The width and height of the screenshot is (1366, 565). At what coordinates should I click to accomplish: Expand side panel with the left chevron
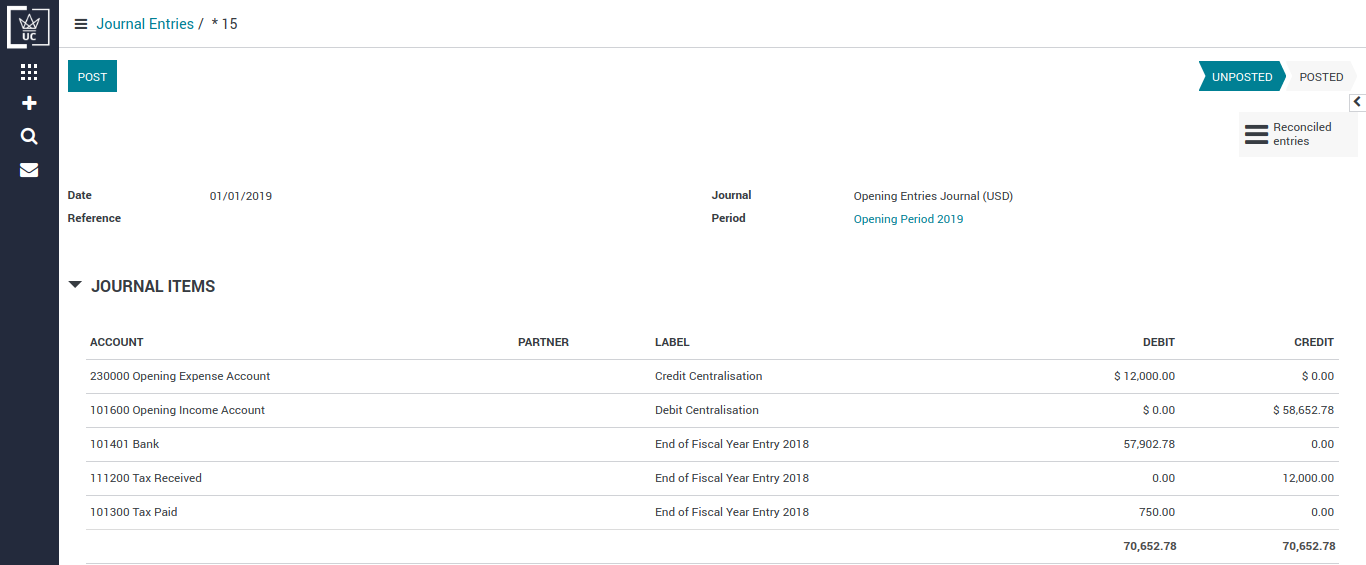click(x=1357, y=102)
